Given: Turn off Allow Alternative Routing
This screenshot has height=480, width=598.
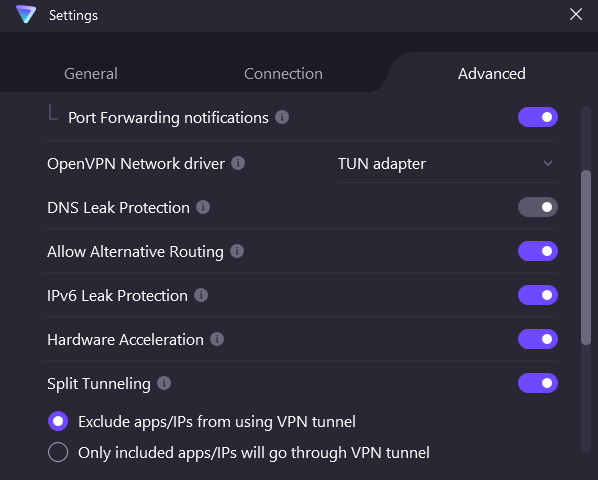Looking at the screenshot, I should click(538, 251).
